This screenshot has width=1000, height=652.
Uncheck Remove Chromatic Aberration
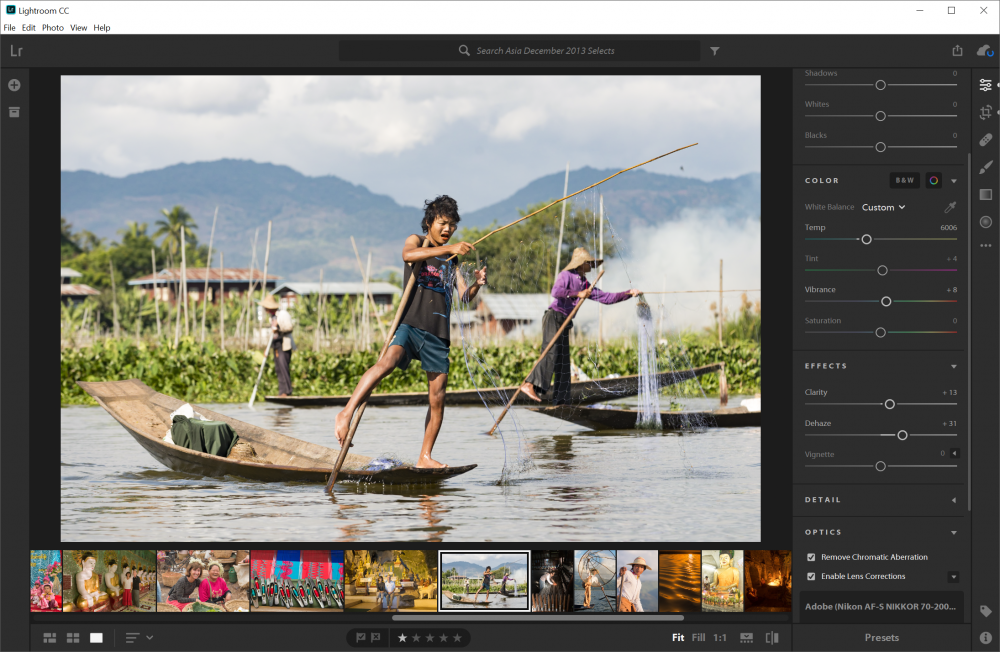pyautogui.click(x=811, y=557)
